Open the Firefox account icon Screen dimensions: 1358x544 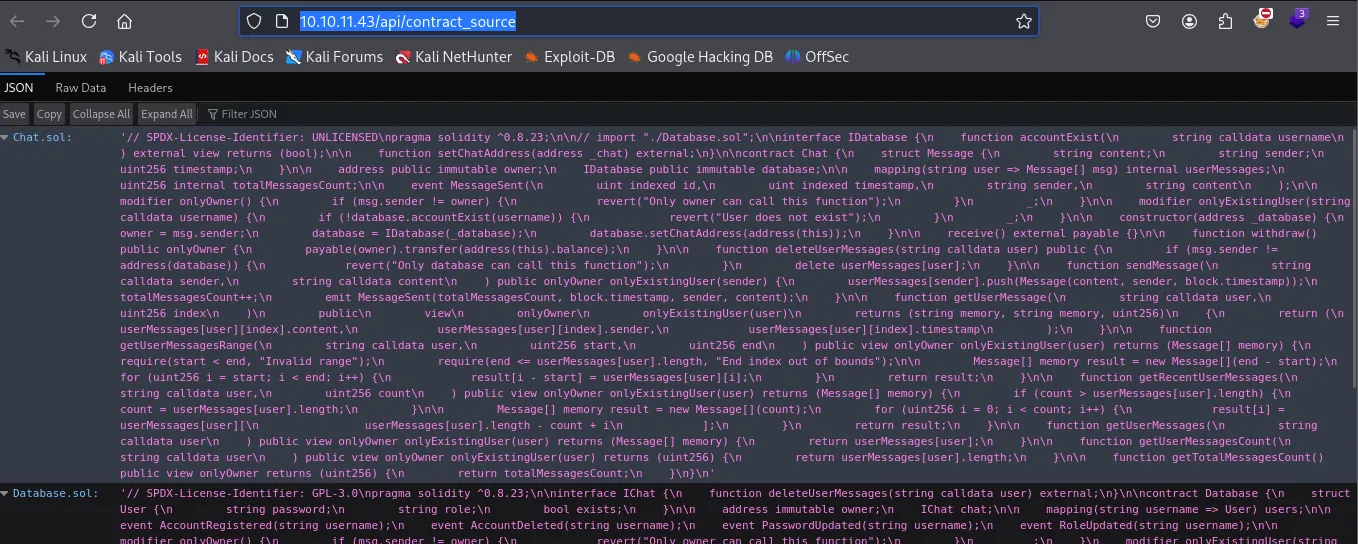click(x=1189, y=21)
